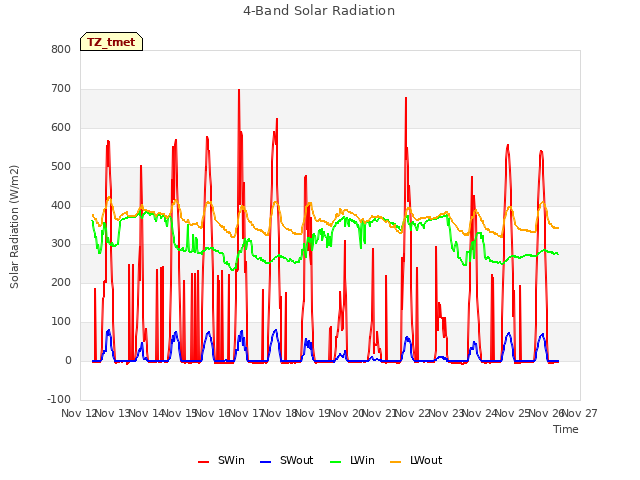640x480 pixels.
Task: Click the 500 y-axis tick label
Action: click(61, 167)
